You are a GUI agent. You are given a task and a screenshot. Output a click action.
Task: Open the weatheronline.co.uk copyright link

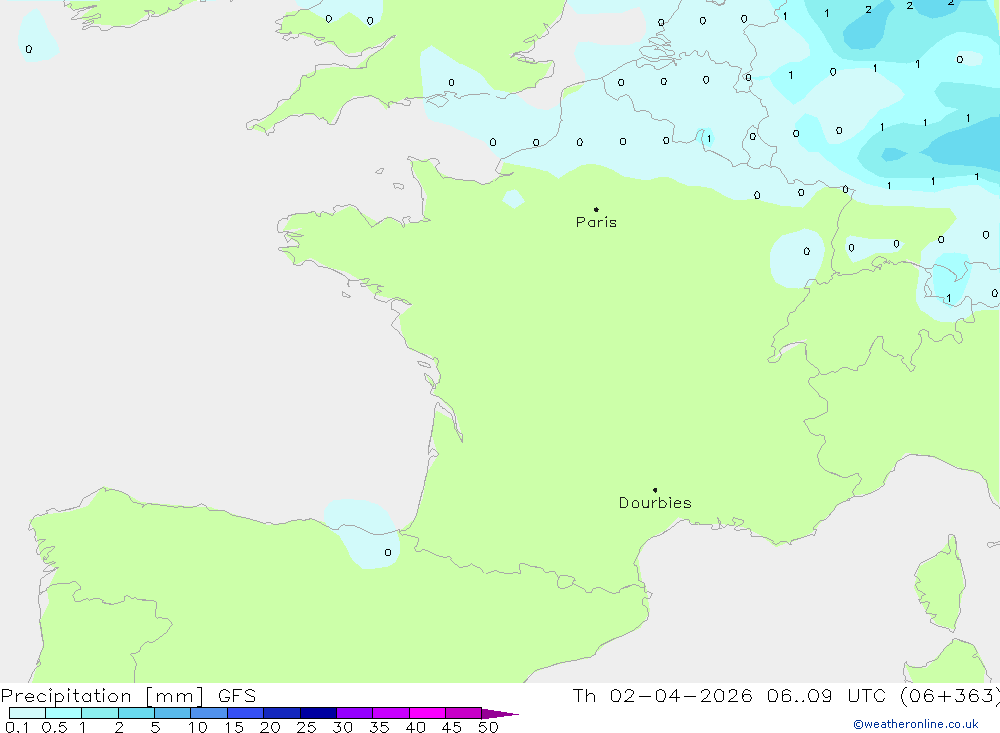916,724
